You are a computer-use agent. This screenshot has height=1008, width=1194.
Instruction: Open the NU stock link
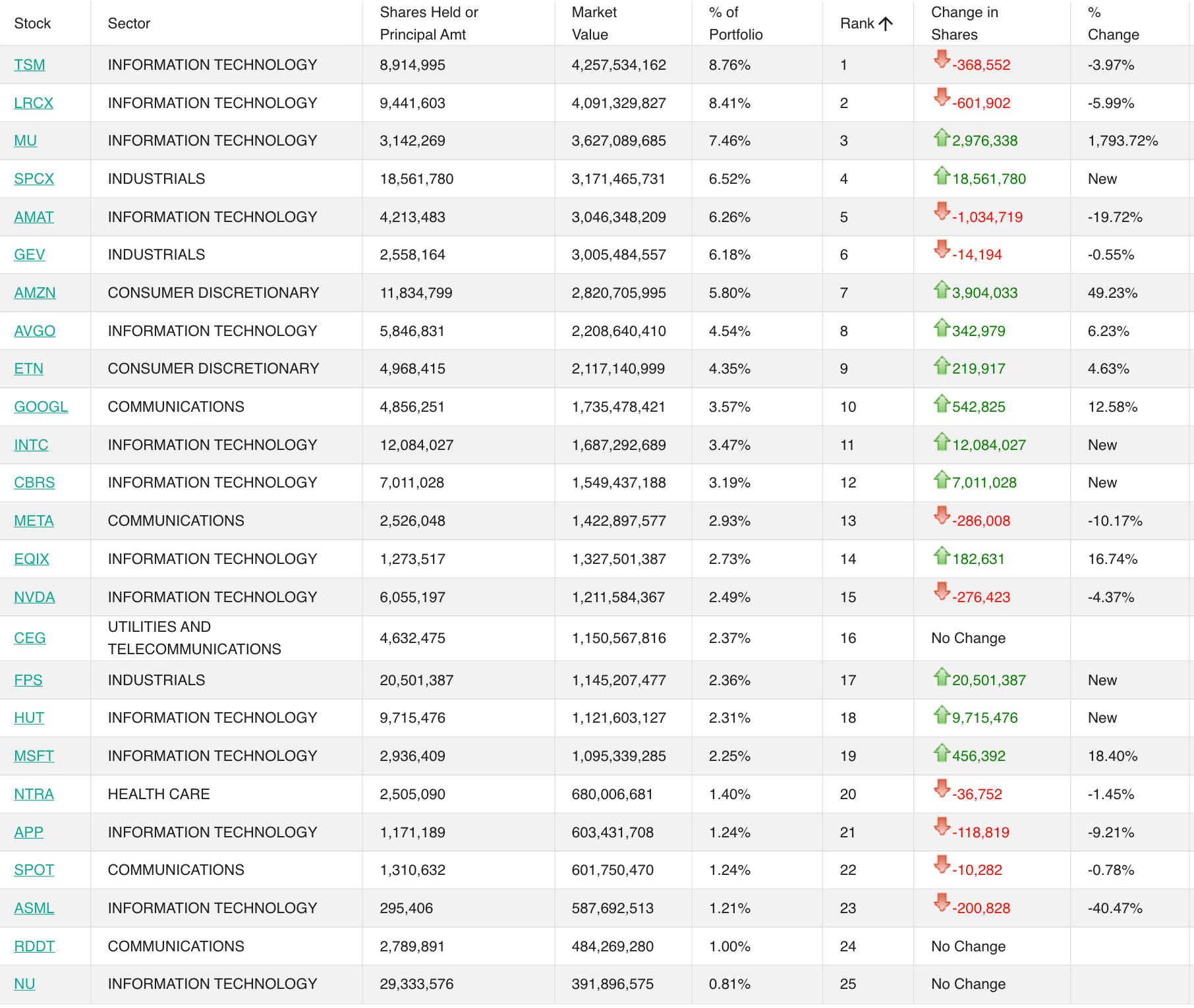pos(24,984)
